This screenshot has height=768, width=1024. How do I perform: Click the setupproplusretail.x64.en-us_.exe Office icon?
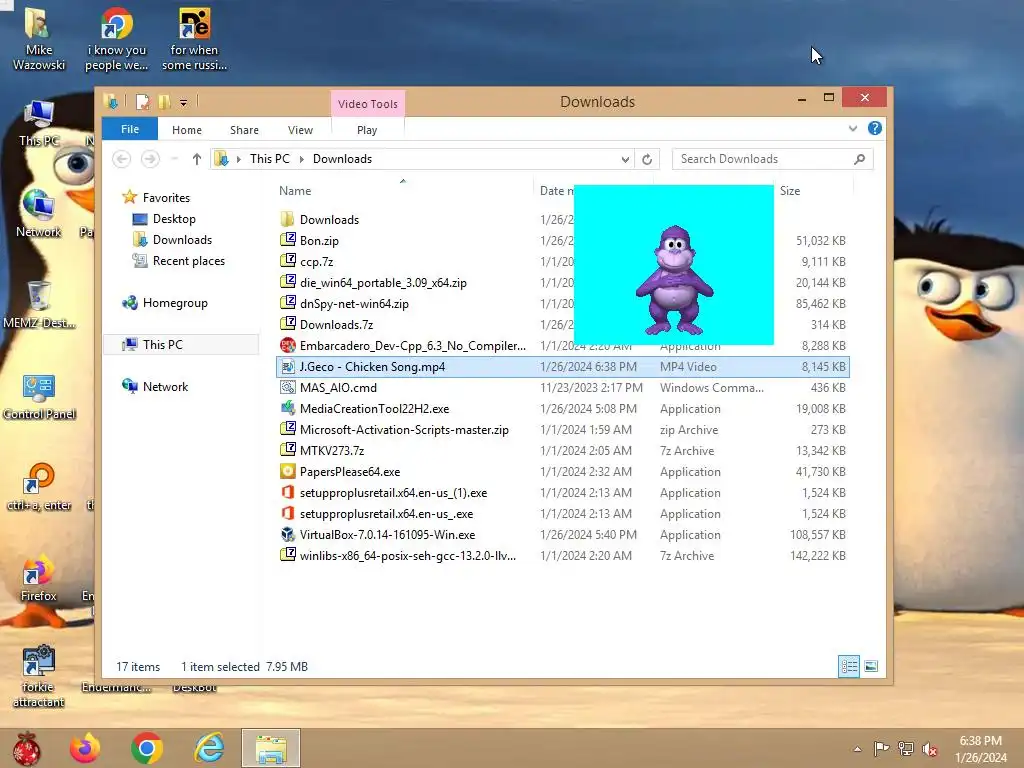click(287, 513)
